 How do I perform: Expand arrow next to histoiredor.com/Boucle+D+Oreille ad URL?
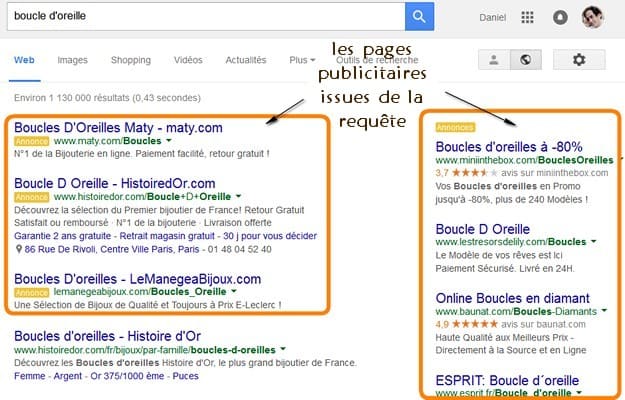click(x=238, y=196)
